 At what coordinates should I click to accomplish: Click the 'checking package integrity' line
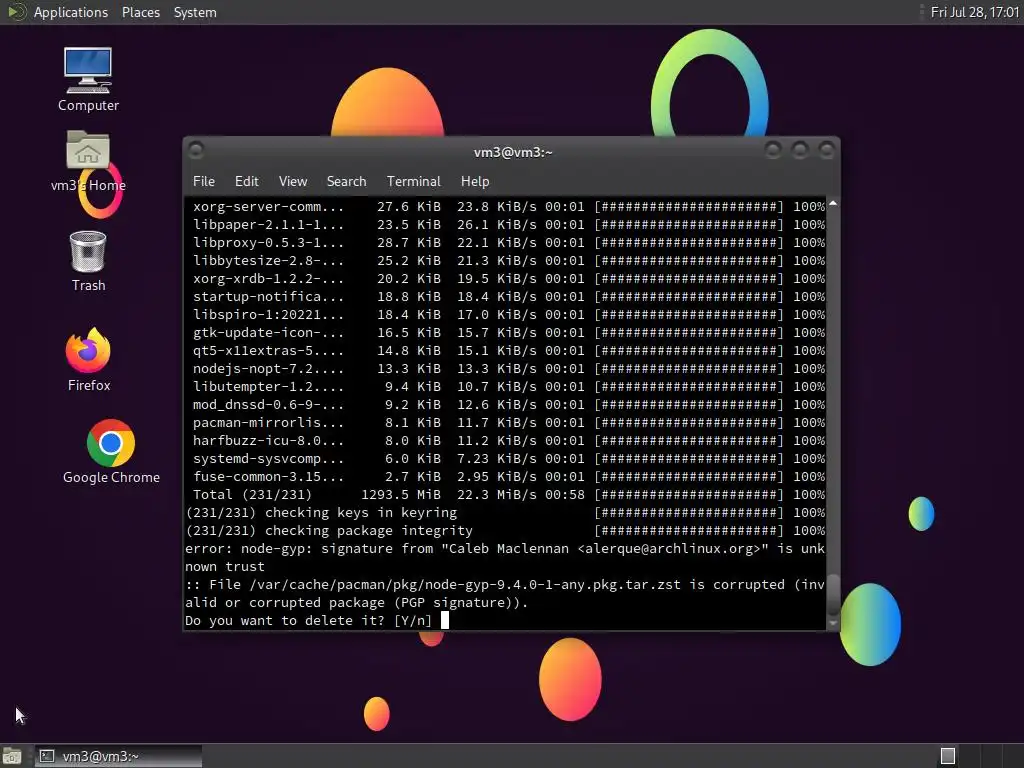[505, 530]
